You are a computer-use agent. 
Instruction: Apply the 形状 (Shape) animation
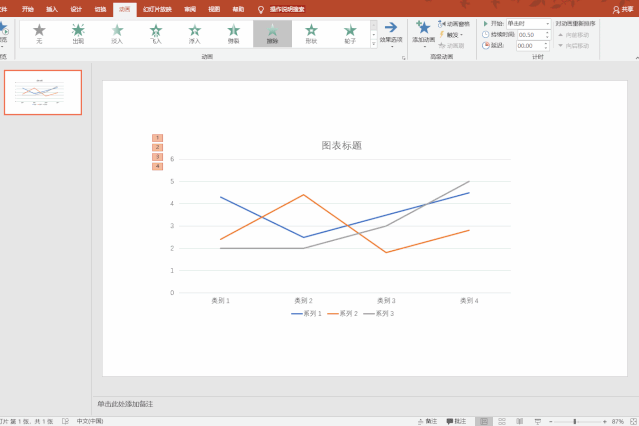pyautogui.click(x=311, y=34)
